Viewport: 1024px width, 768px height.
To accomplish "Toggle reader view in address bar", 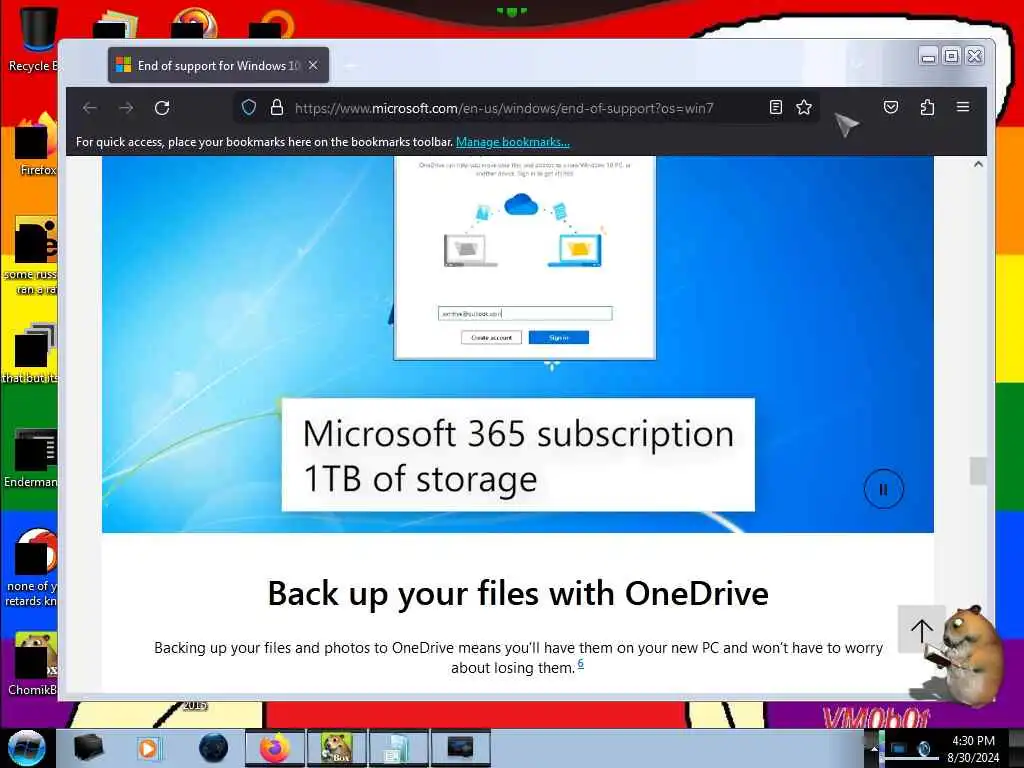I will [x=775, y=107].
